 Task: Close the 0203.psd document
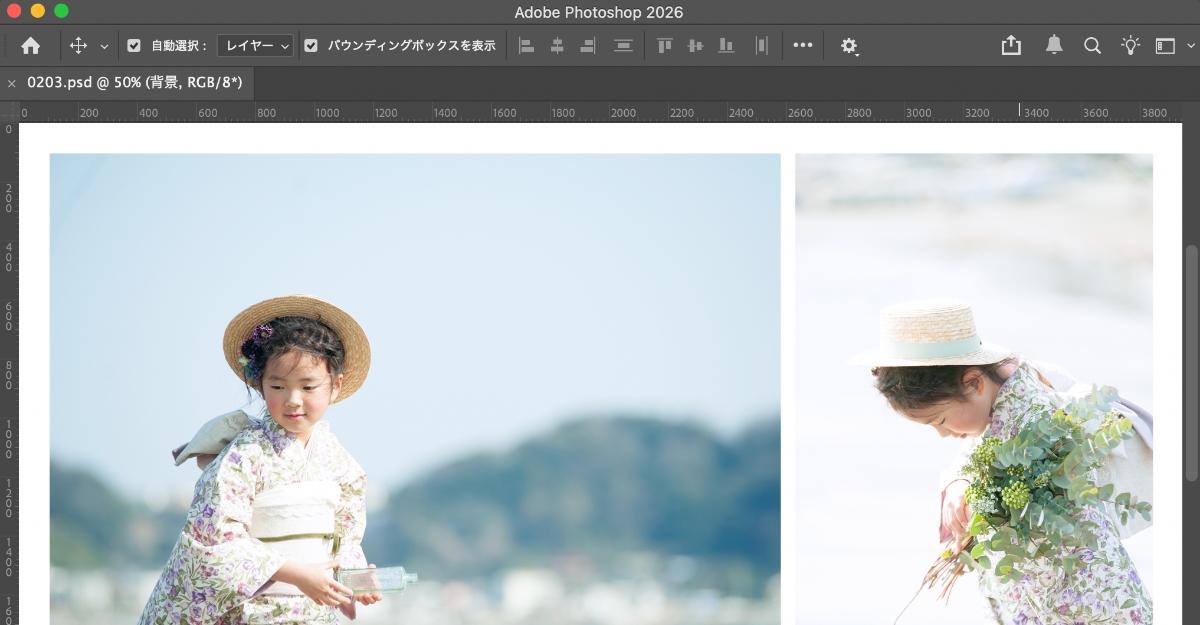pos(11,82)
